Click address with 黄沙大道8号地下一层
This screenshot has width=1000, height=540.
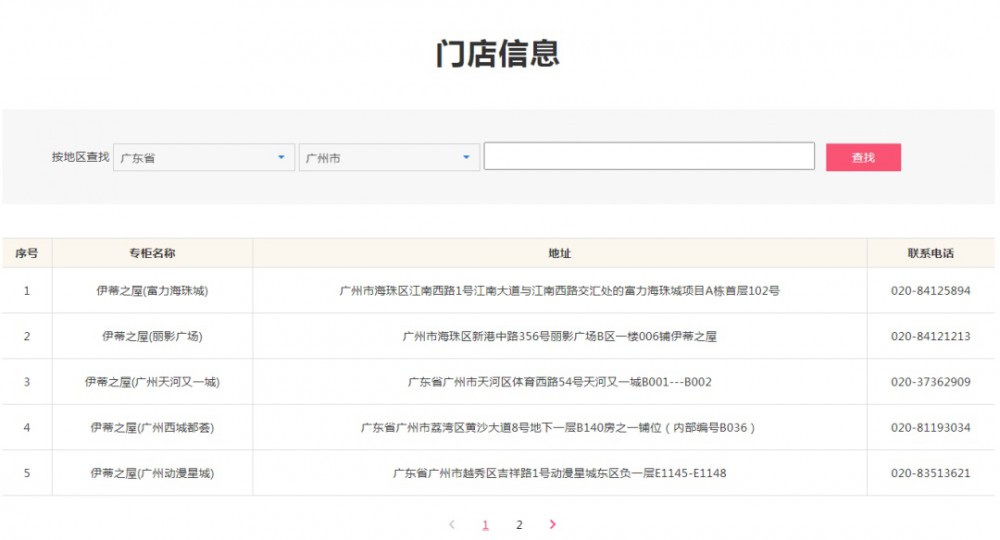click(559, 427)
